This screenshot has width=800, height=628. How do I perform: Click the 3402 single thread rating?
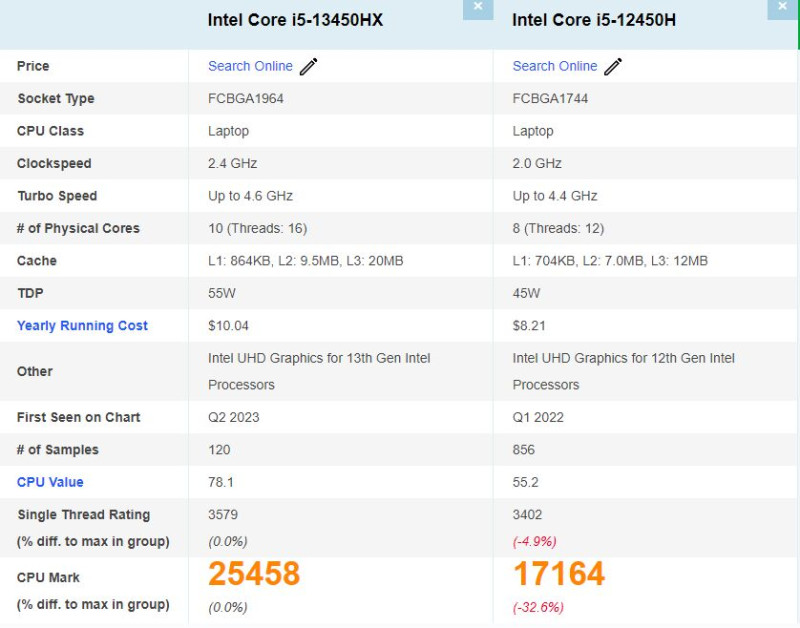[x=527, y=514]
